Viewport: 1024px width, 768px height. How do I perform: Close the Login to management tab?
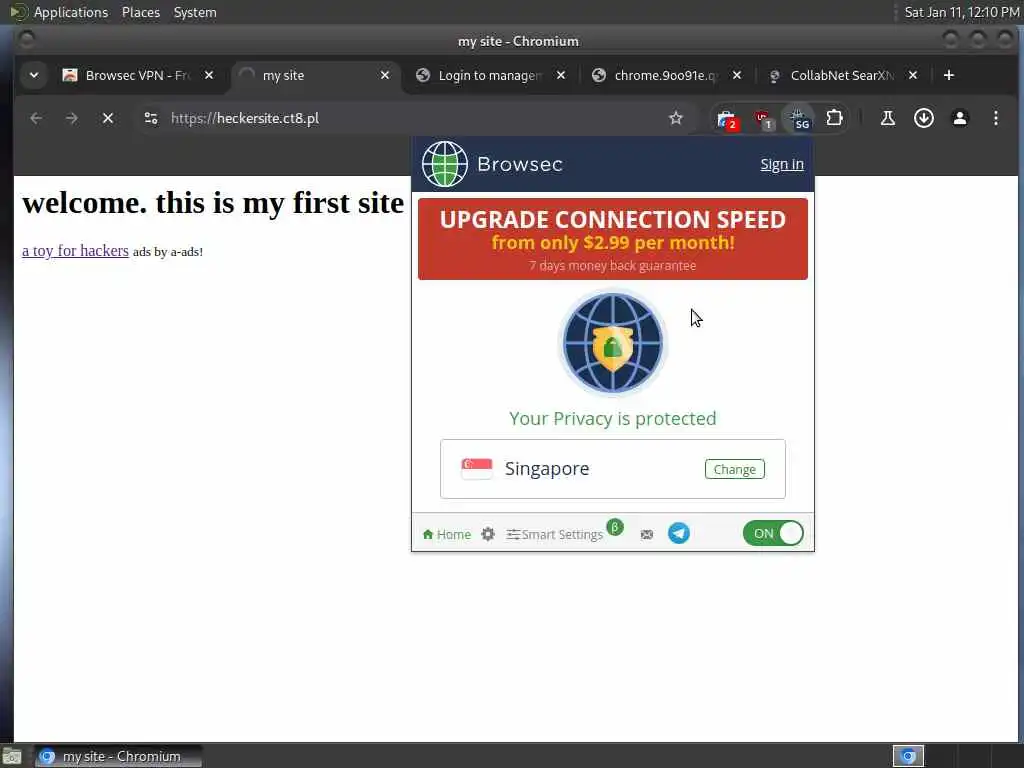[561, 75]
